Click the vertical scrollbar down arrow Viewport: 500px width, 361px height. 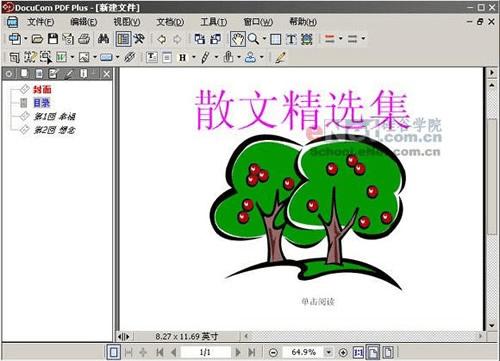[x=492, y=326]
